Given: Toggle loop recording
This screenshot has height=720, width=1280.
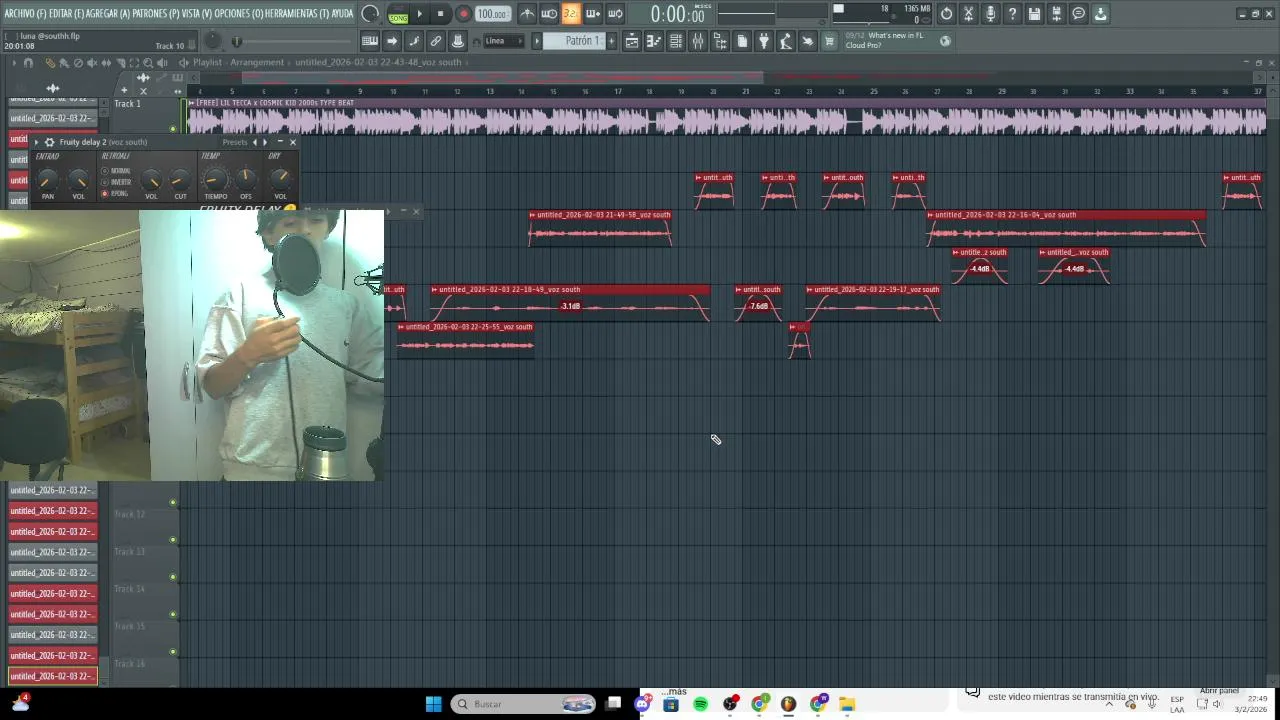Looking at the screenshot, I should [x=615, y=14].
